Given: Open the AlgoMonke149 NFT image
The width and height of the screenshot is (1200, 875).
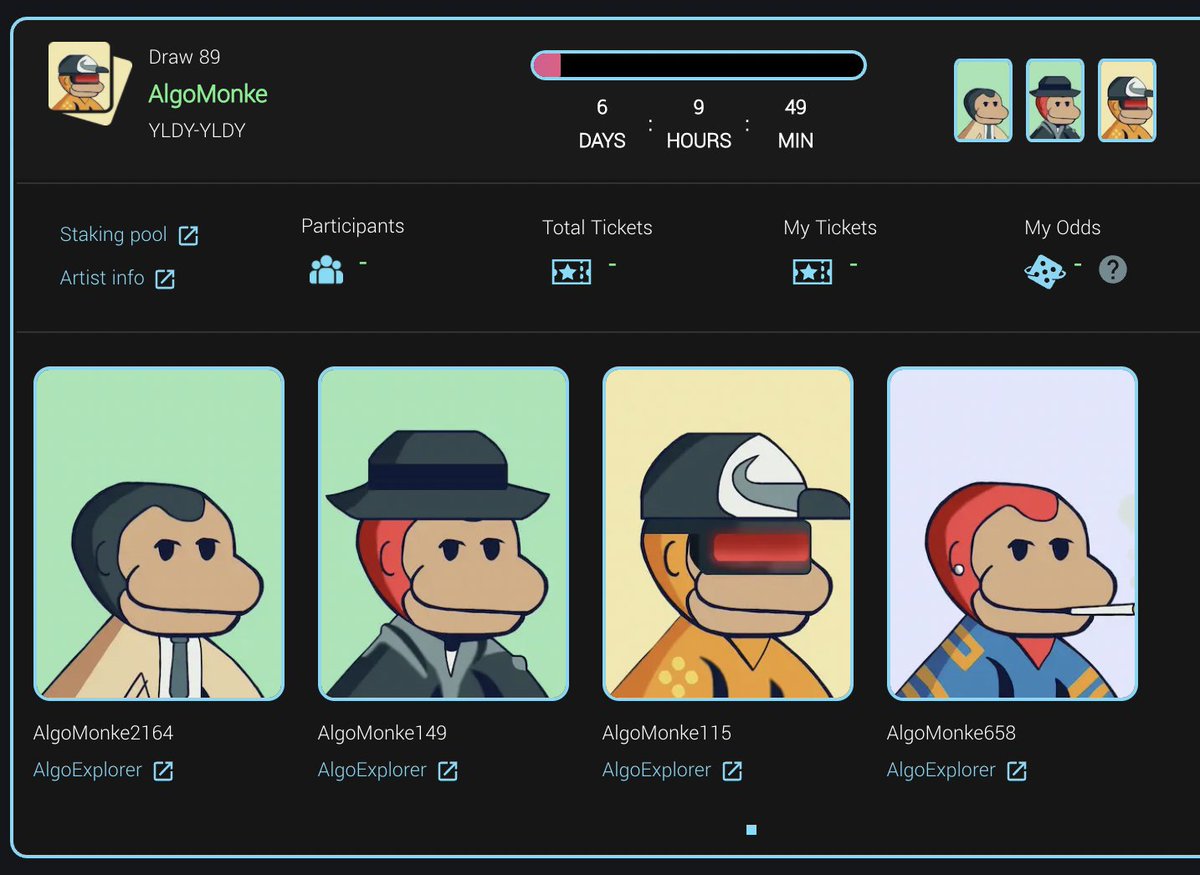Looking at the screenshot, I should click(443, 534).
